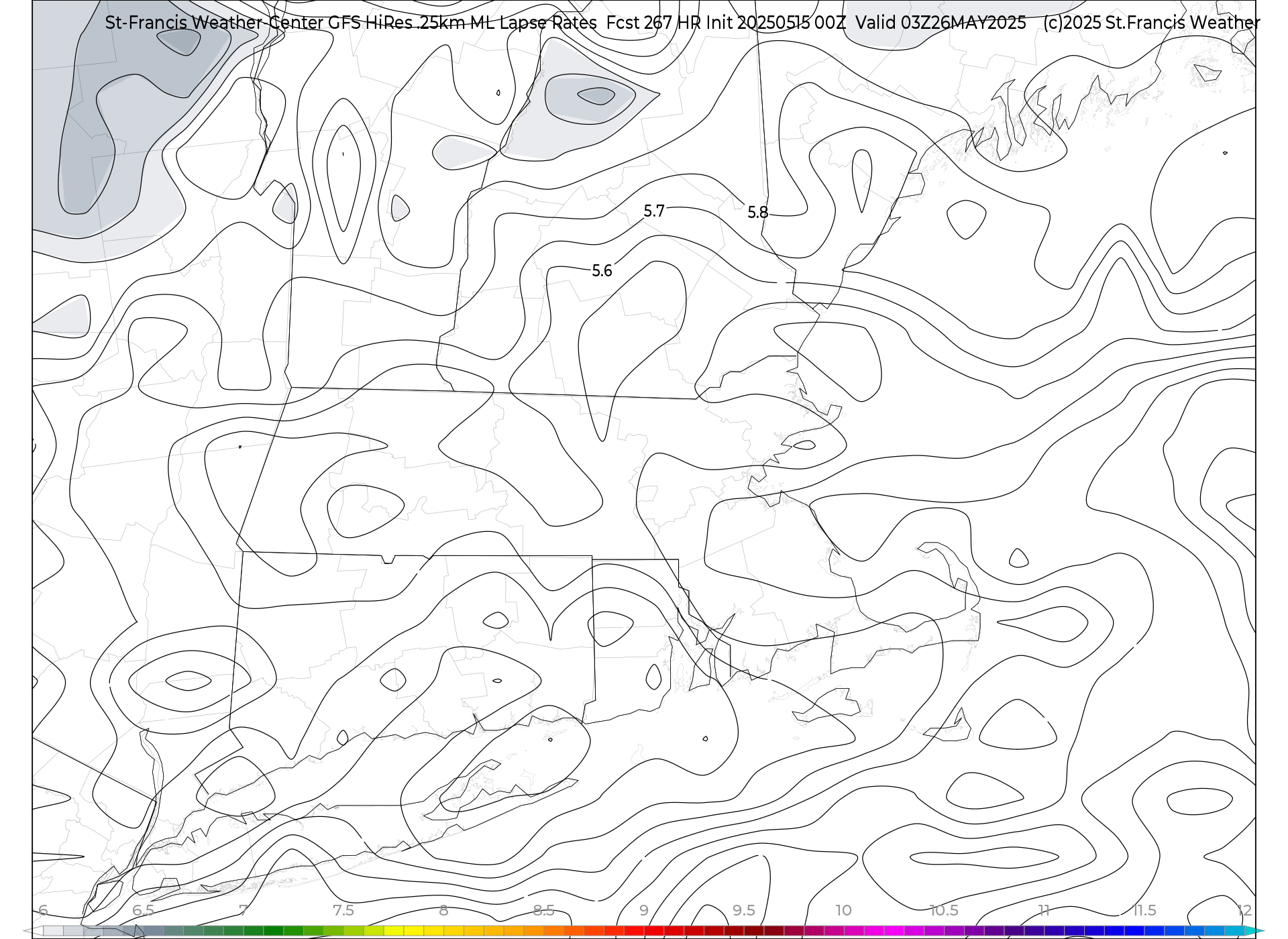Viewport: 1288px width, 939px height.
Task: Click the 'Valid 03Z26MAY2025' time text
Action: [941, 23]
